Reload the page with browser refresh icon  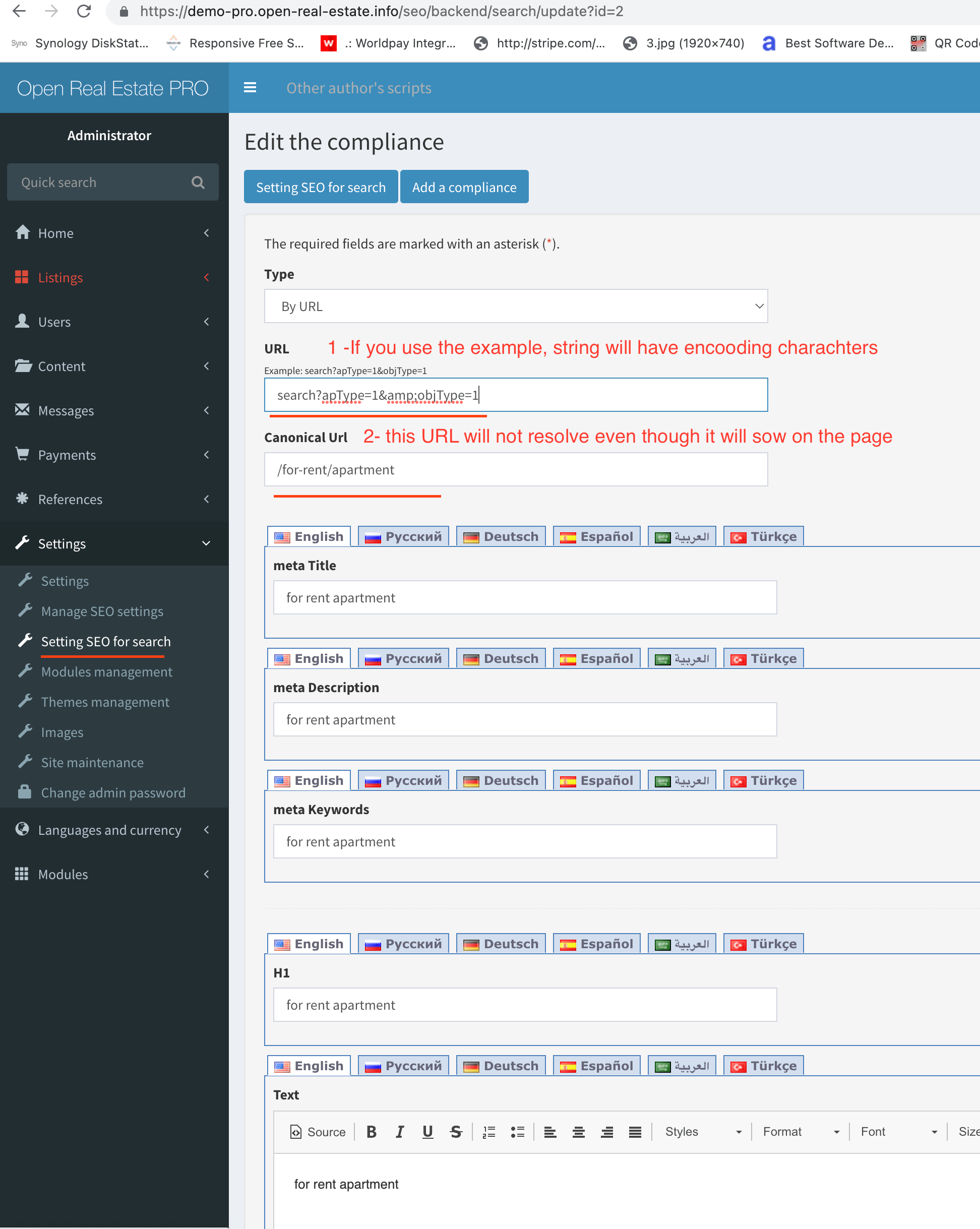point(84,12)
